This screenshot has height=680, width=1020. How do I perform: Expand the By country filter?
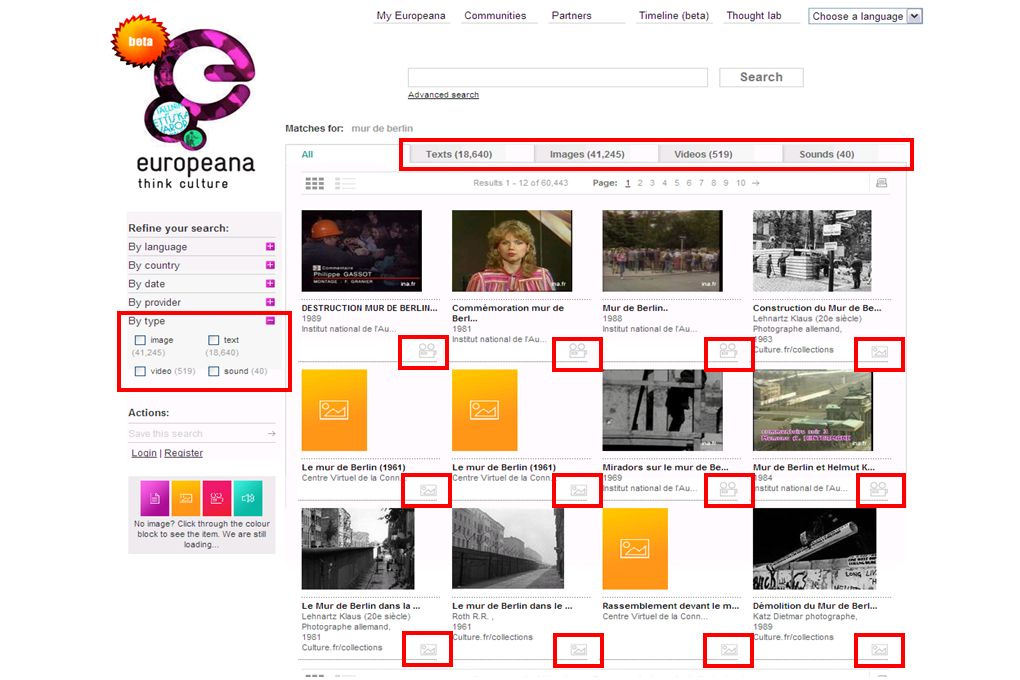pos(270,265)
